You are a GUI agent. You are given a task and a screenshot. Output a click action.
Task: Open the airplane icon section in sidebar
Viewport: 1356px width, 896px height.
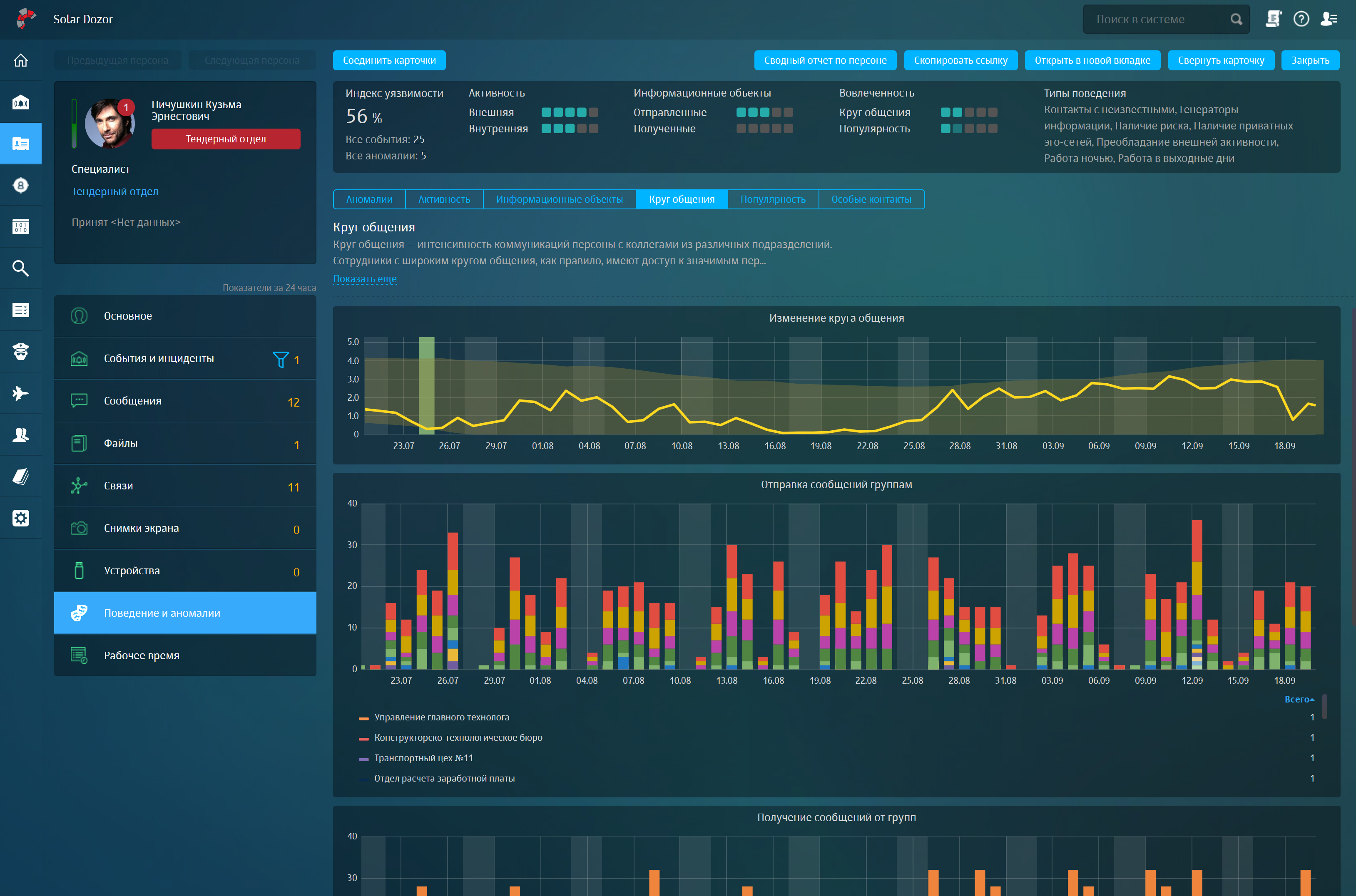(x=20, y=393)
